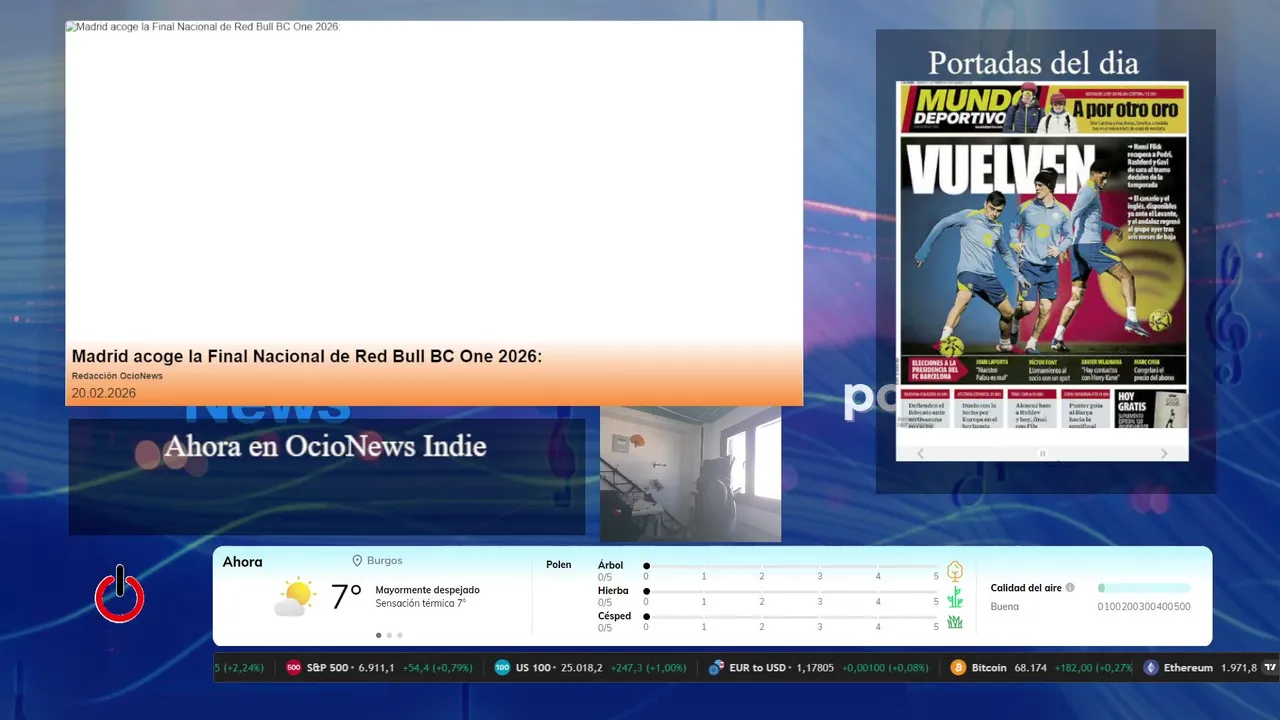Click the Mayormente despejado text
Image resolution: width=1280 pixels, height=720 pixels.
tap(427, 590)
